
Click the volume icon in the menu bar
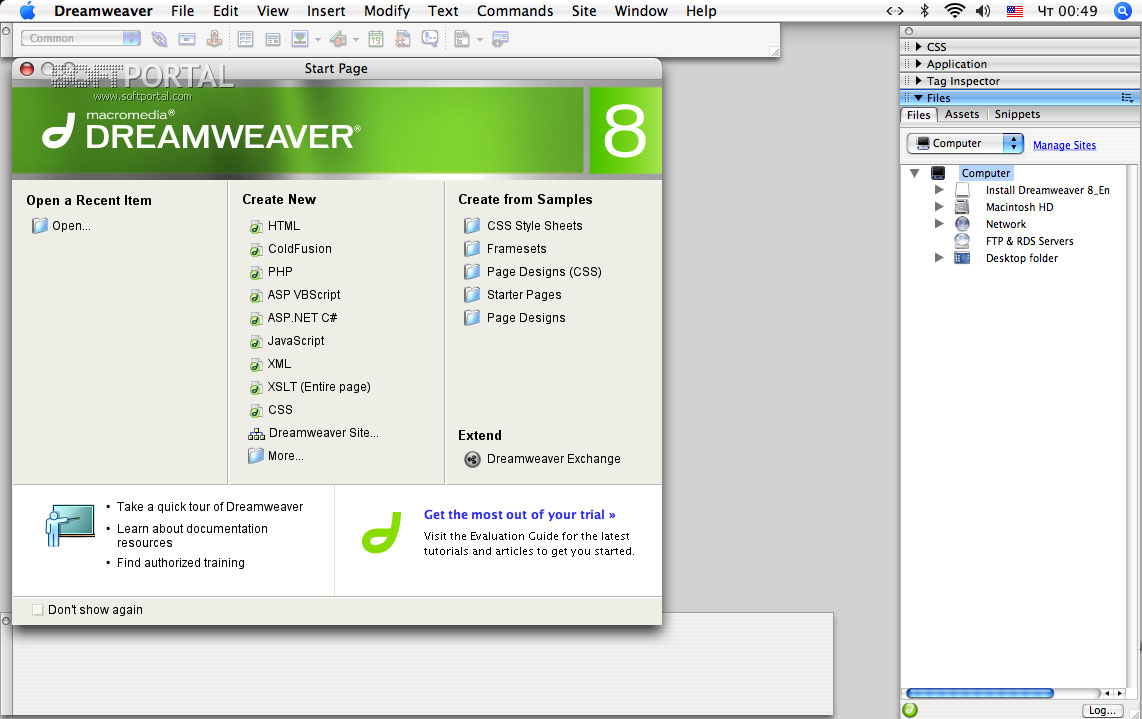(x=983, y=11)
